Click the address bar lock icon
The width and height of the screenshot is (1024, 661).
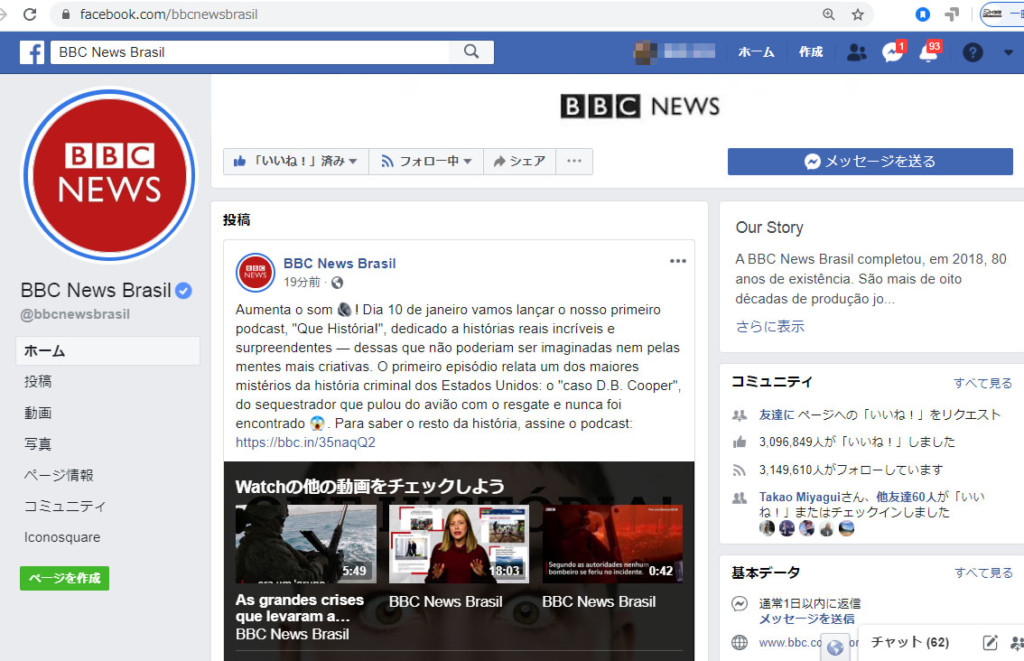tap(65, 14)
